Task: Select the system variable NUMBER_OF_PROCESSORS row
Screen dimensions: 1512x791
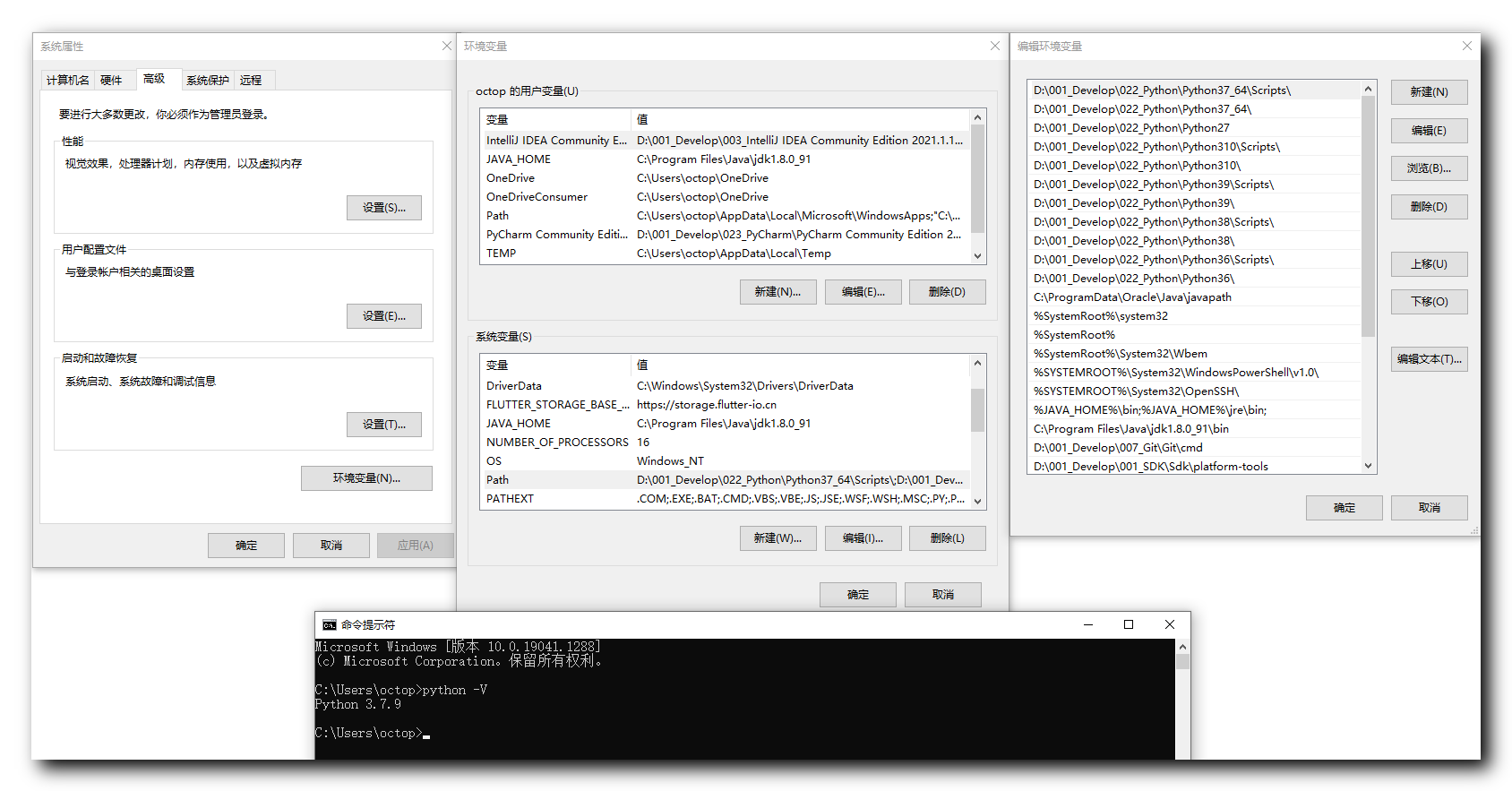Action: point(725,443)
